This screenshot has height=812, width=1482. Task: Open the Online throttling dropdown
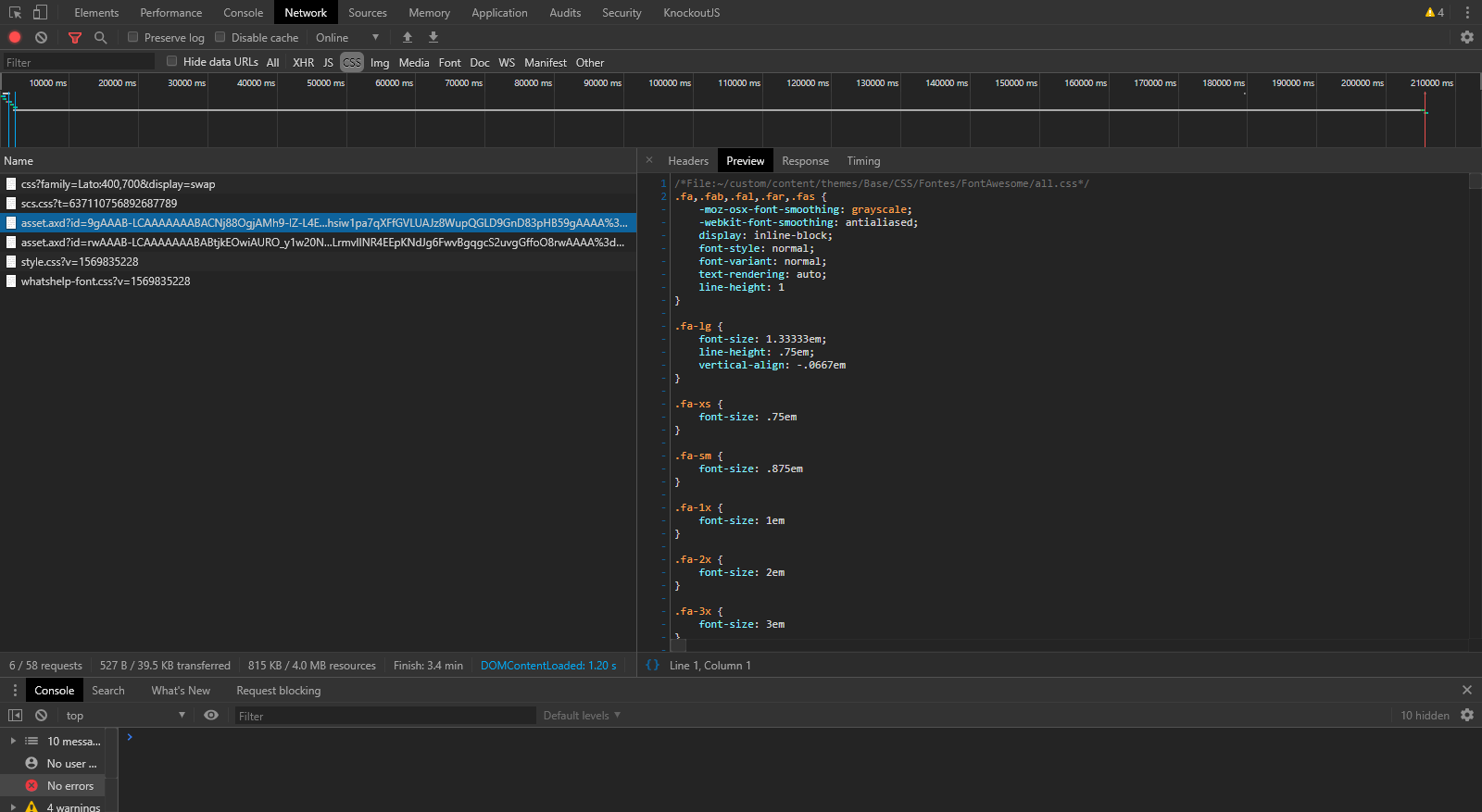(347, 37)
